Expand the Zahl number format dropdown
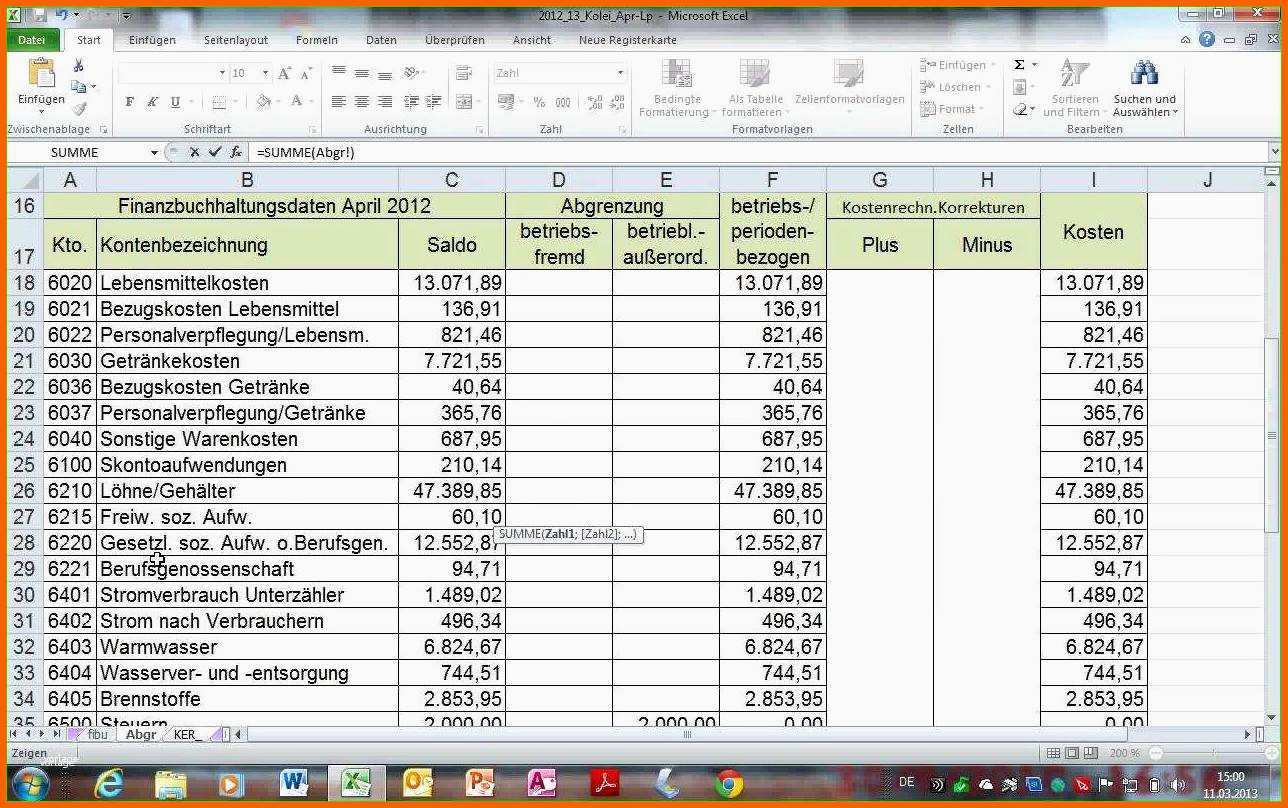The image size is (1288, 808). point(620,74)
